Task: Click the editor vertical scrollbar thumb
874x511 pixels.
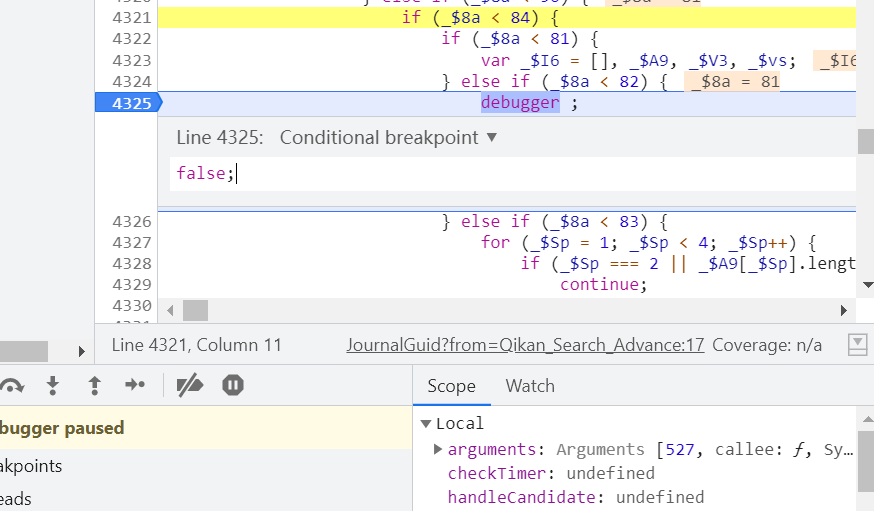Action: pyautogui.click(x=866, y=141)
